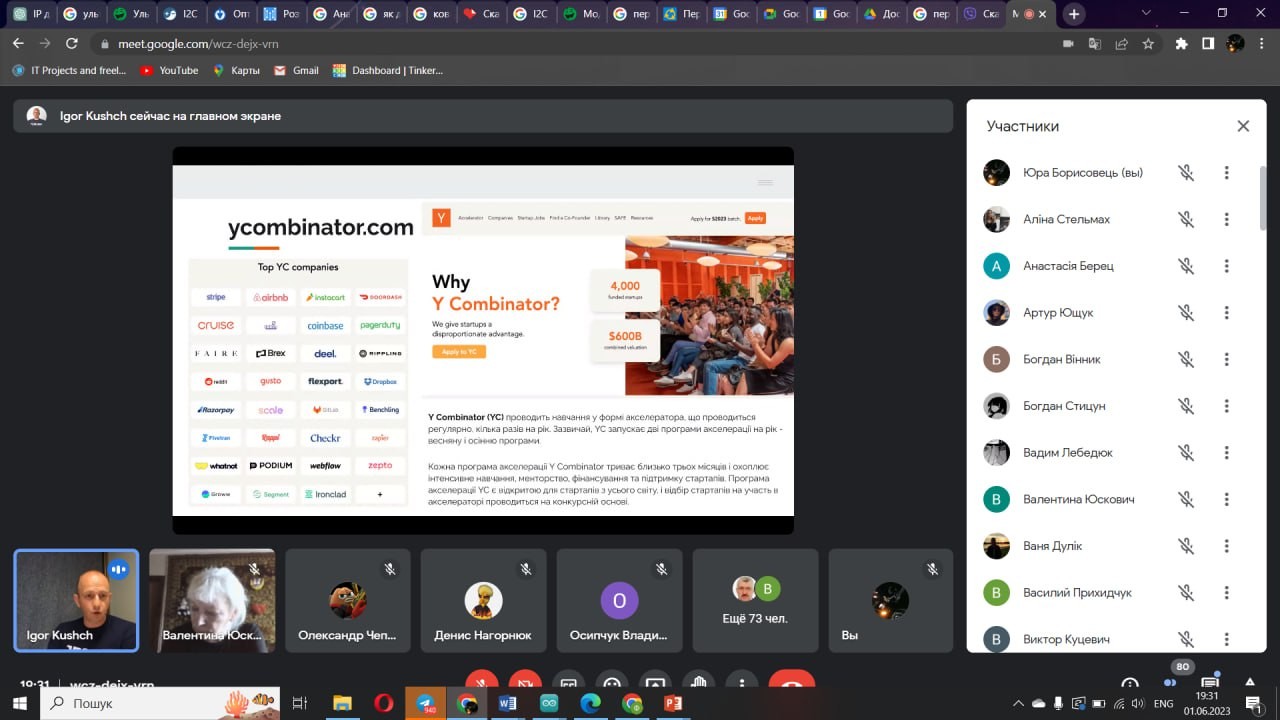Click mic icon next to Юра Борисовець

pyautogui.click(x=1186, y=173)
